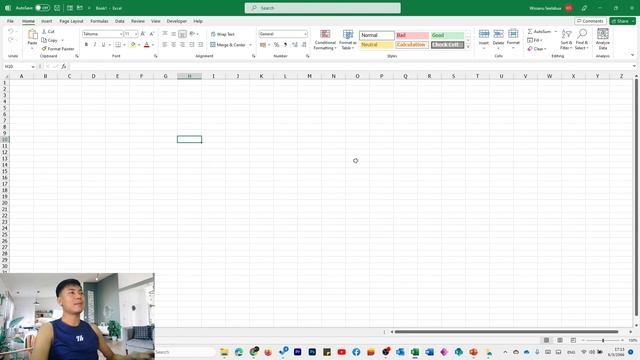Viewport: 640px width, 360px height.
Task: Open the font name dropdown
Action: 121,34
